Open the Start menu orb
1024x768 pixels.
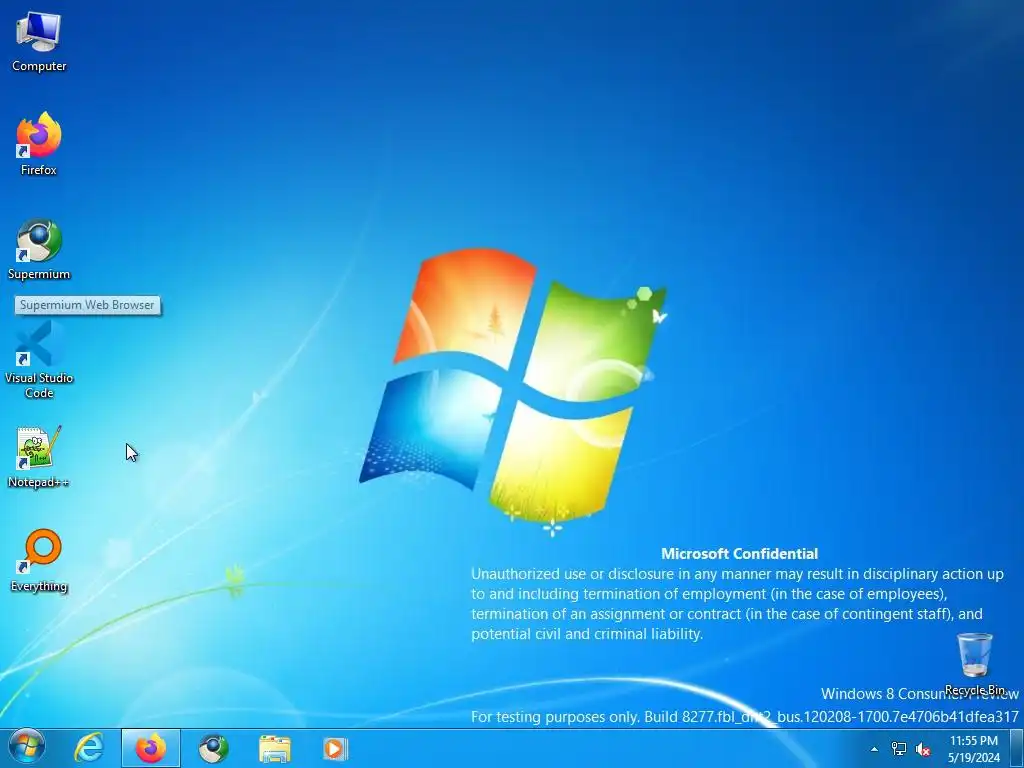pyautogui.click(x=27, y=748)
